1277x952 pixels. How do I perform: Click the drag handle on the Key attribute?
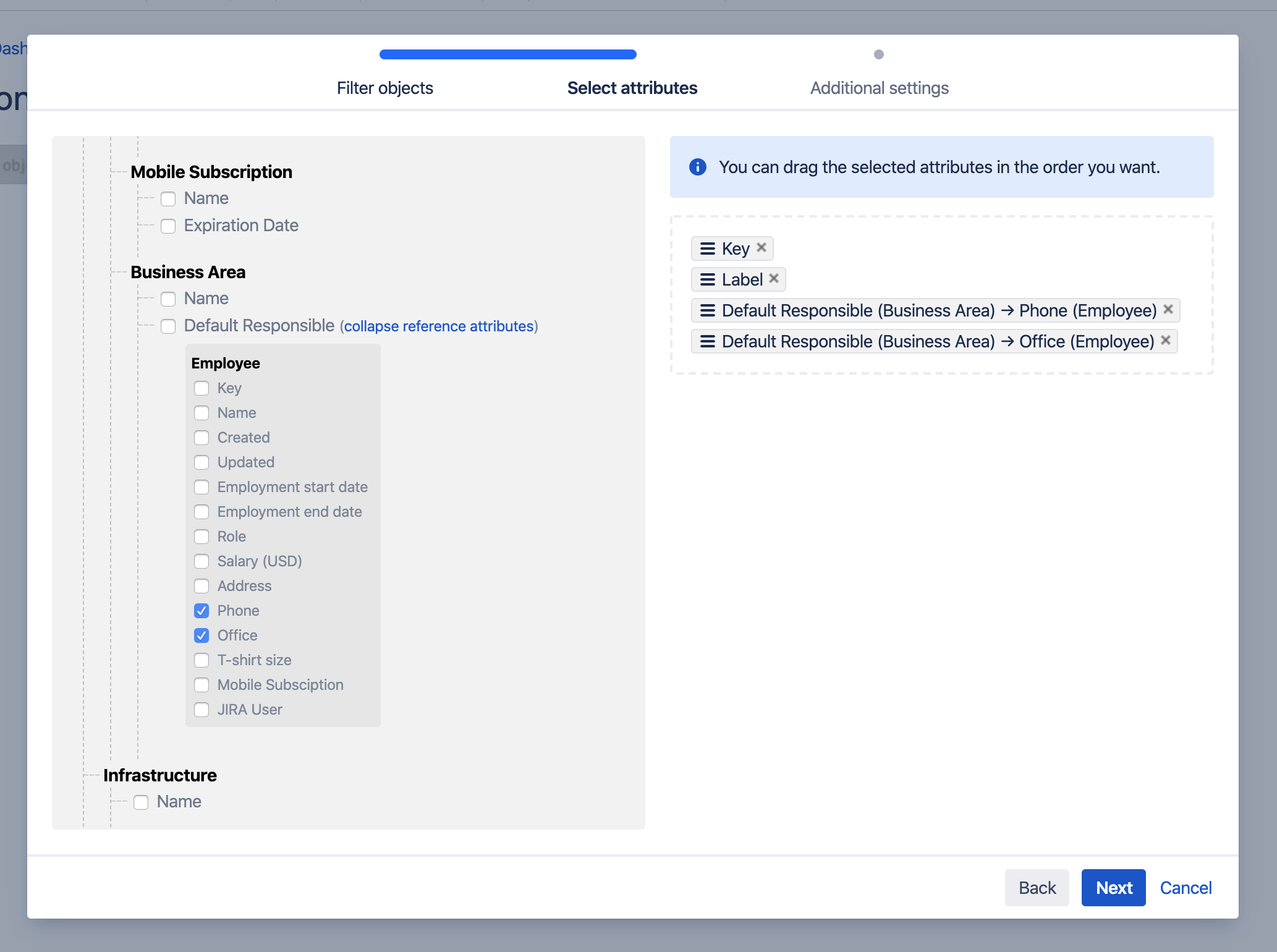click(706, 249)
